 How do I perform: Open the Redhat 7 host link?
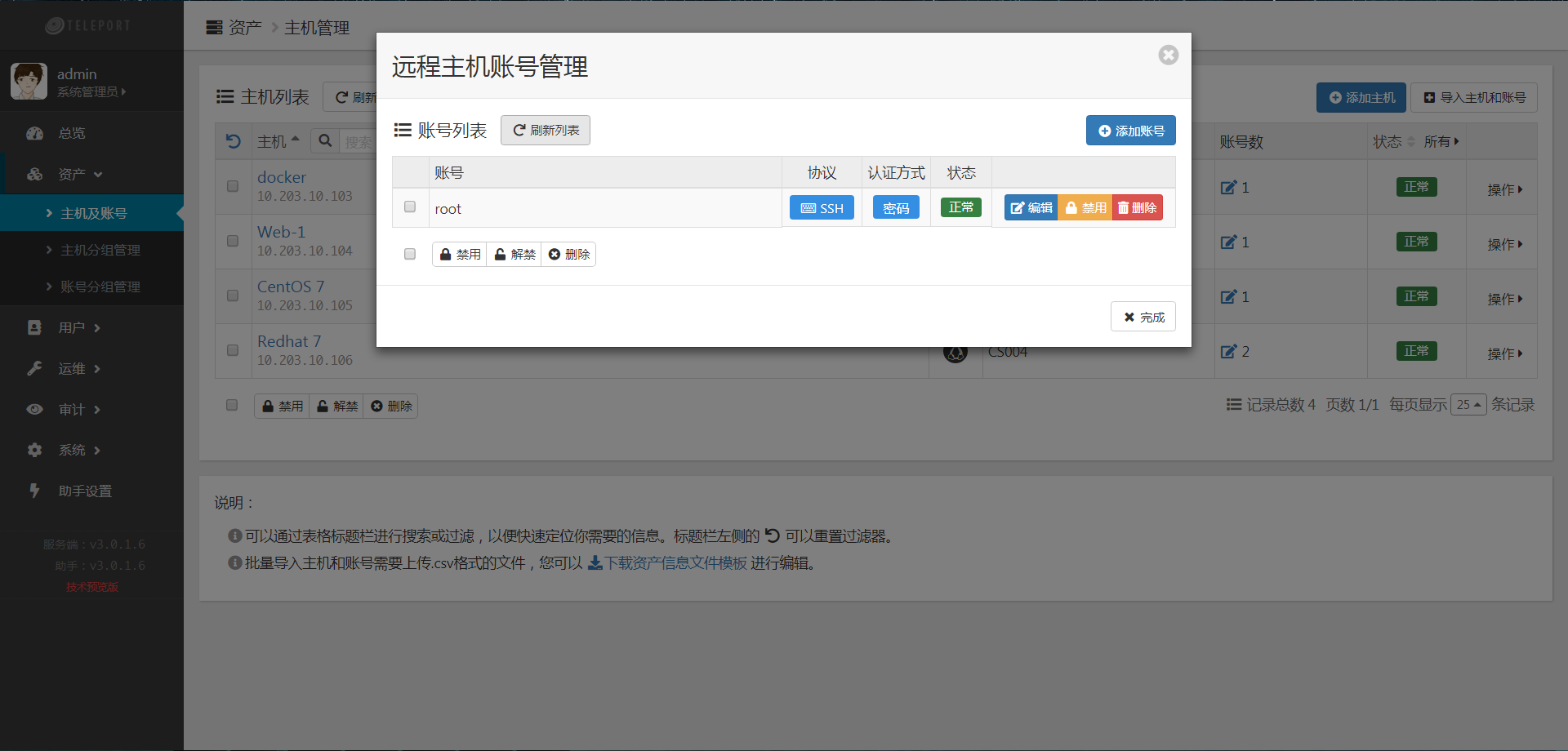[289, 341]
